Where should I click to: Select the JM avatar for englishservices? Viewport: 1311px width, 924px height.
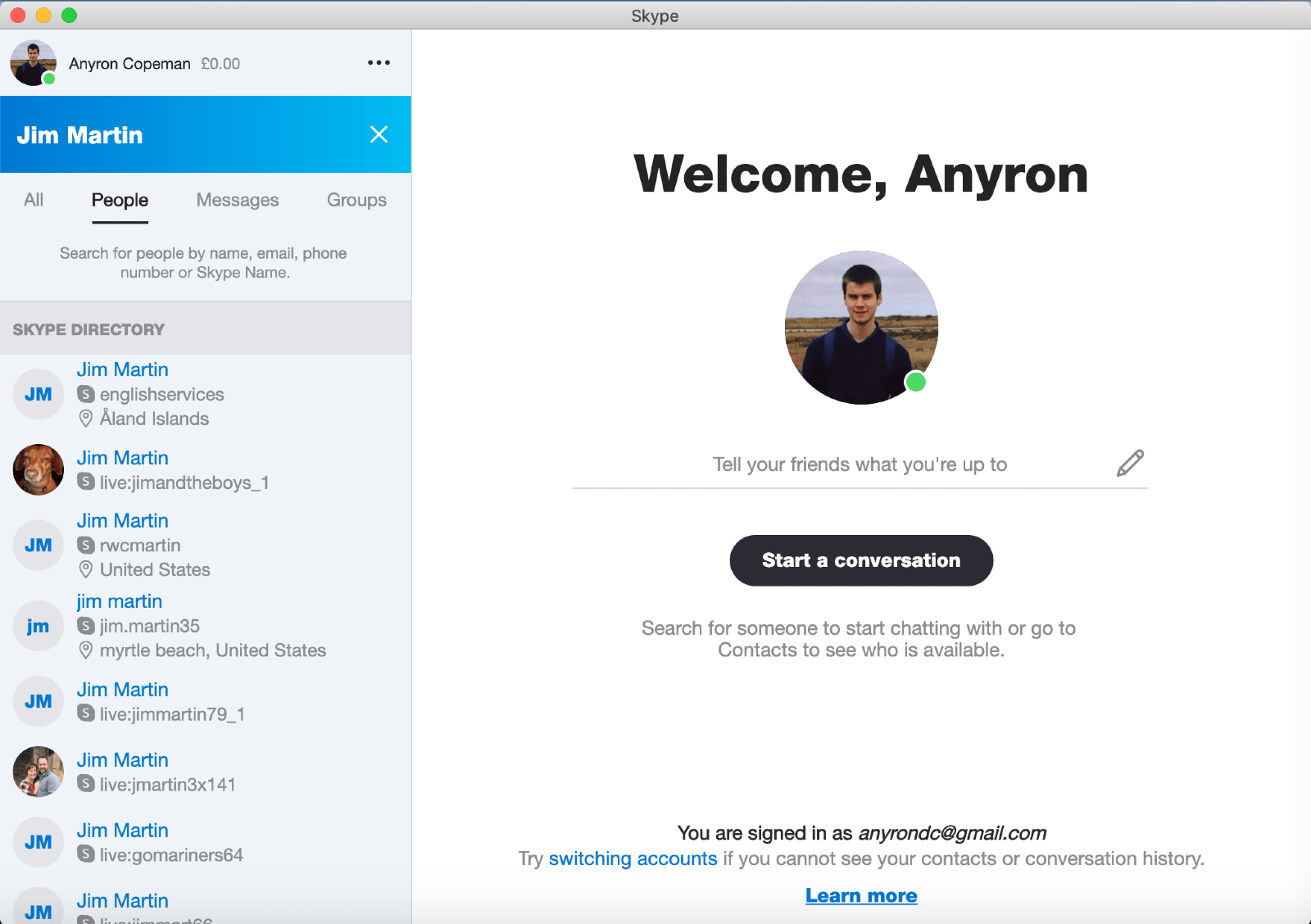(x=39, y=394)
